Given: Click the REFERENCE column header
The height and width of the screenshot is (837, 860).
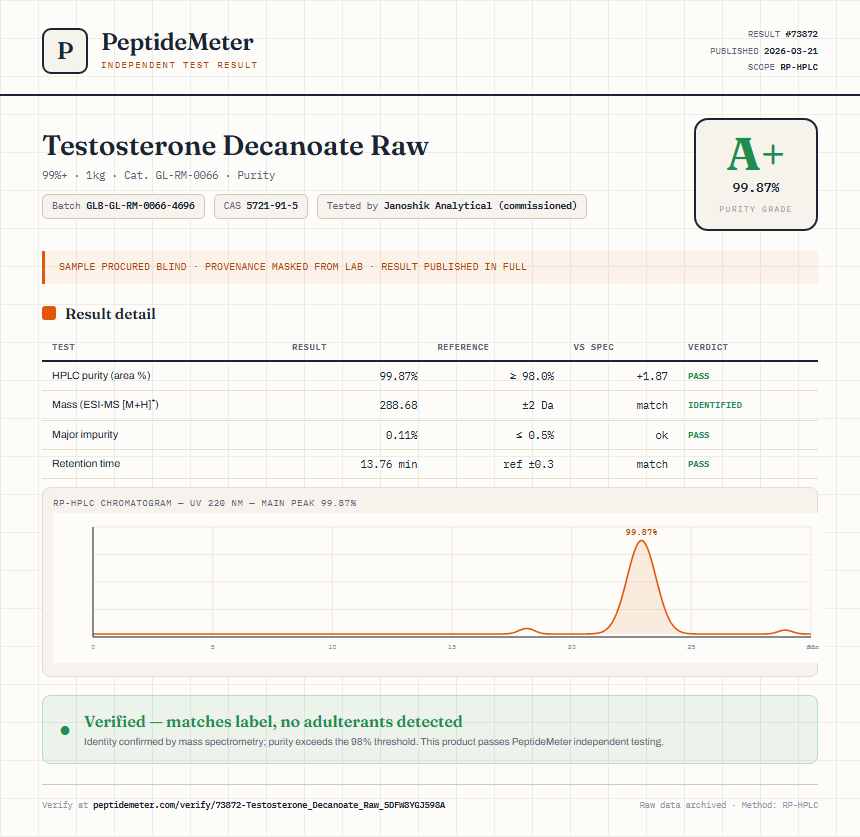Looking at the screenshot, I should (462, 347).
